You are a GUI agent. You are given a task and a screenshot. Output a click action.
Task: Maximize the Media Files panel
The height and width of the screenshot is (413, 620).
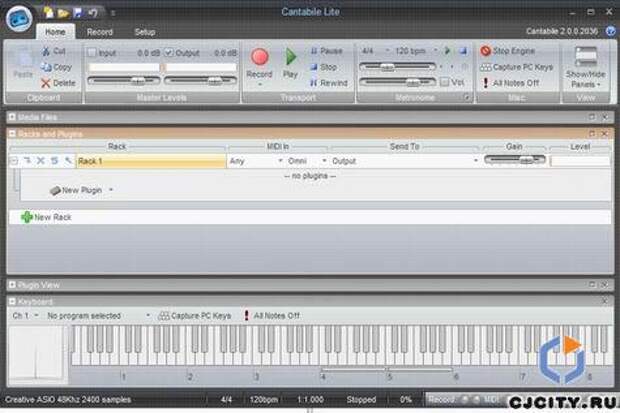[x=592, y=117]
